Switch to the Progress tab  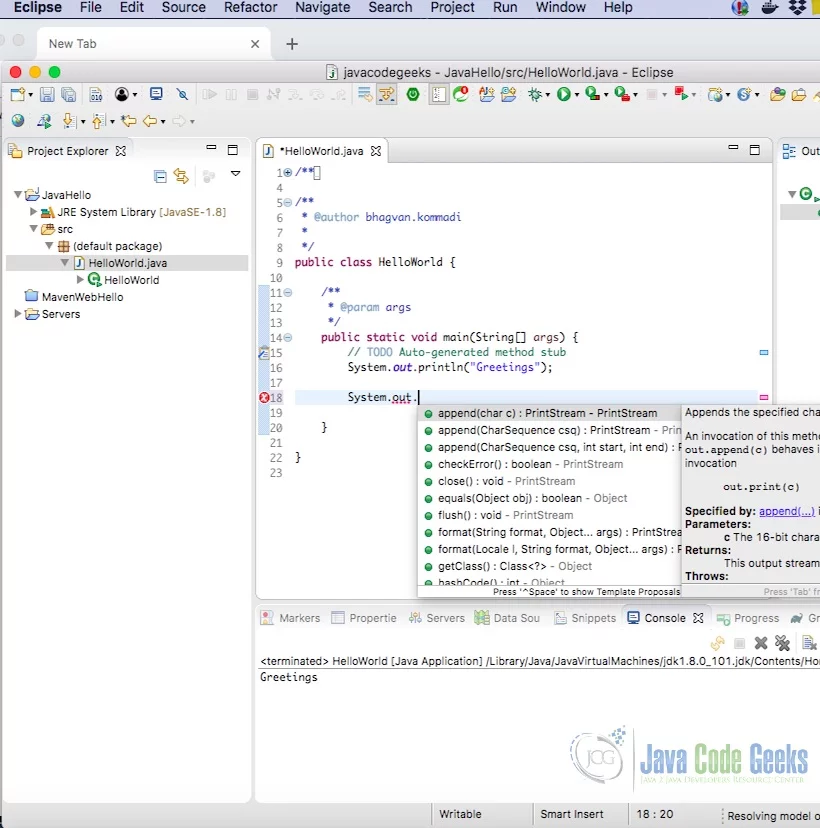(748, 618)
